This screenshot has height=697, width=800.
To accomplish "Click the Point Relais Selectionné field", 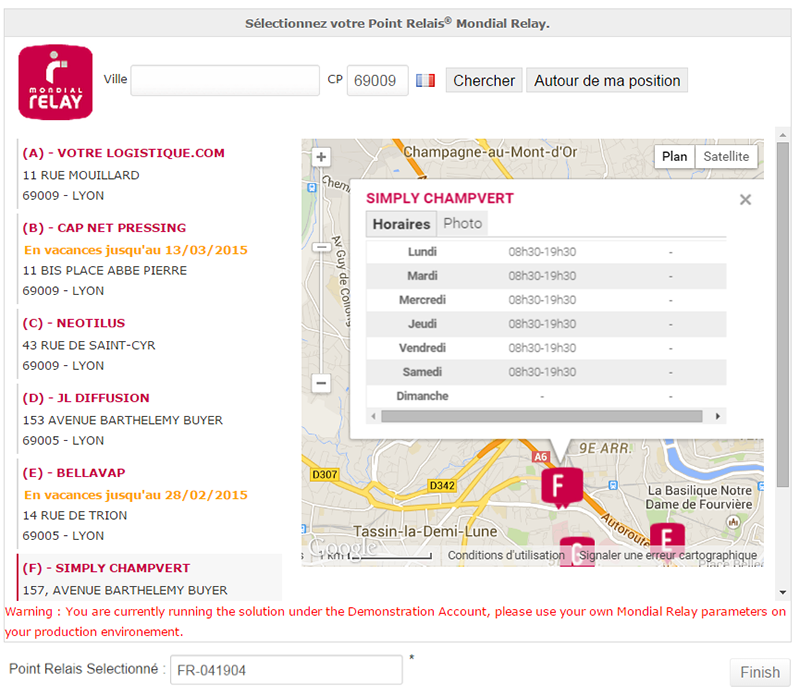I will 286,670.
